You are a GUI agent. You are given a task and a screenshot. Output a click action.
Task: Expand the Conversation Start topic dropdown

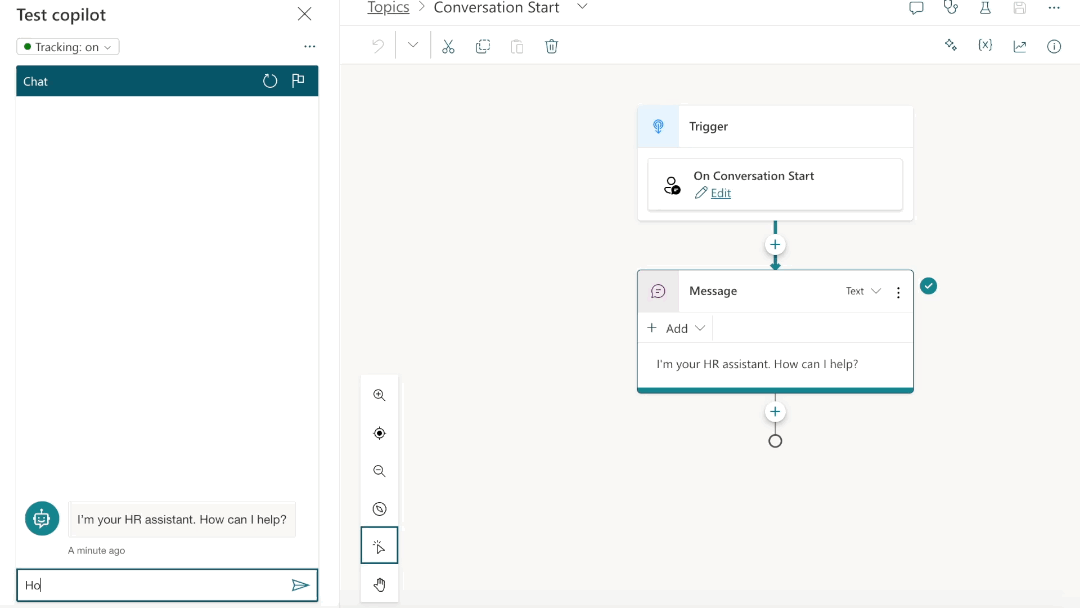[x=583, y=7]
